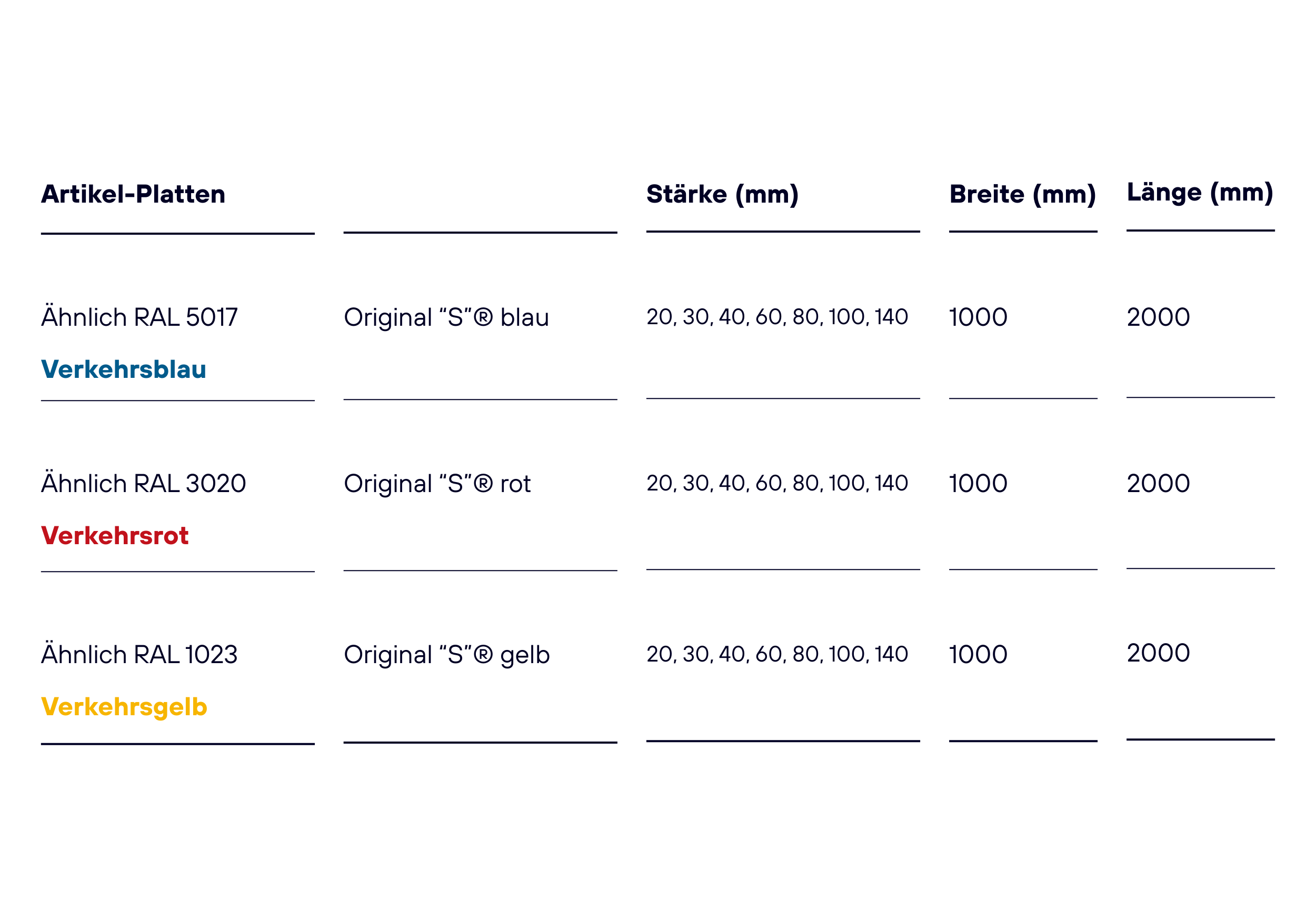Click the Länge (mm) column header
1316x921 pixels.
point(1200,193)
